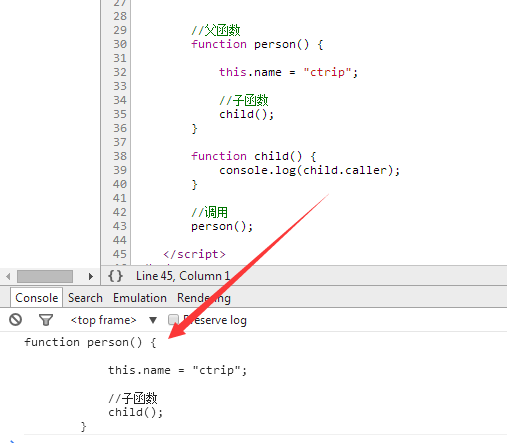Click the 'console.log(child.caller);' line
This screenshot has height=443, width=507.
click(309, 170)
